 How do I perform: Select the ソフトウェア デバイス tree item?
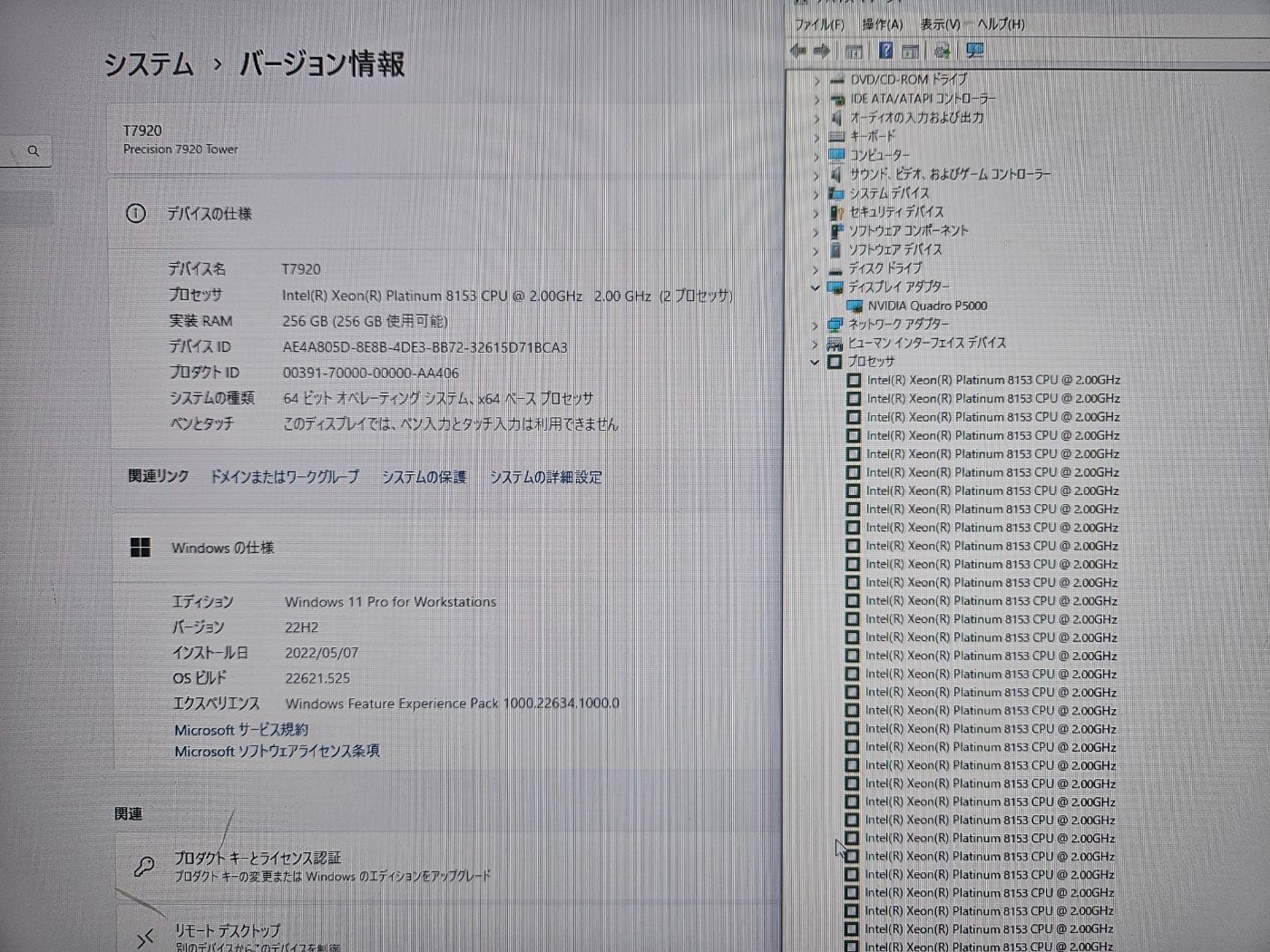point(895,249)
